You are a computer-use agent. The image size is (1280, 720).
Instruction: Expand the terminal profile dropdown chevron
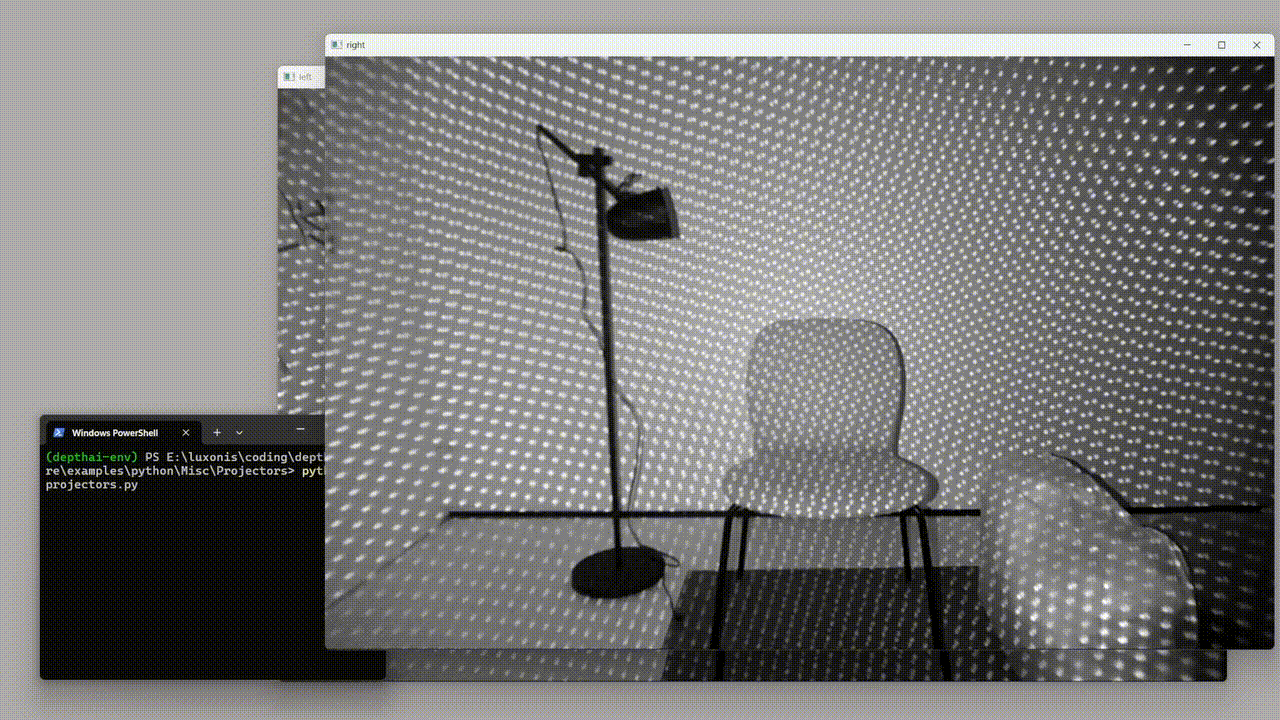239,433
